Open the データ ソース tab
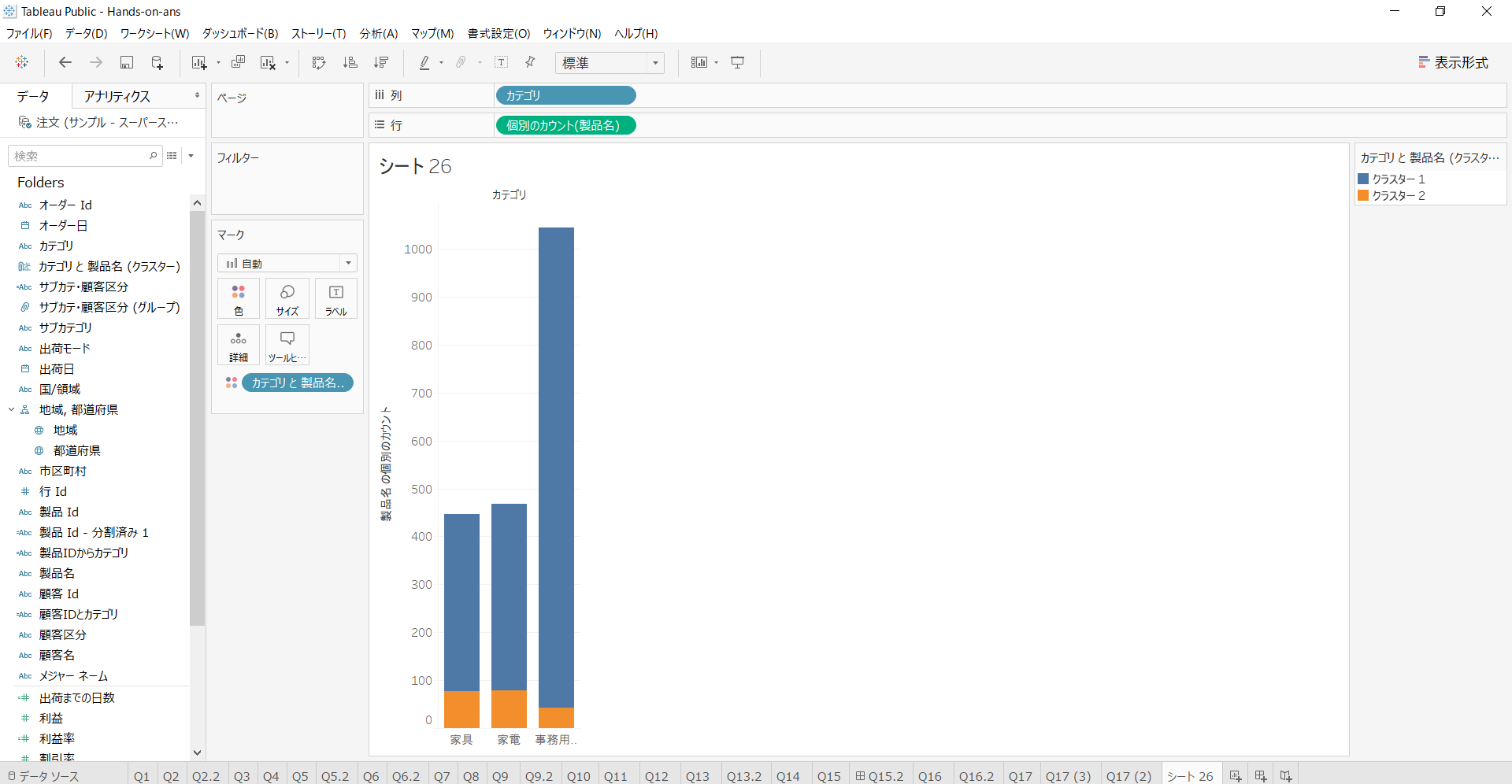The image size is (1512, 784). (43, 776)
